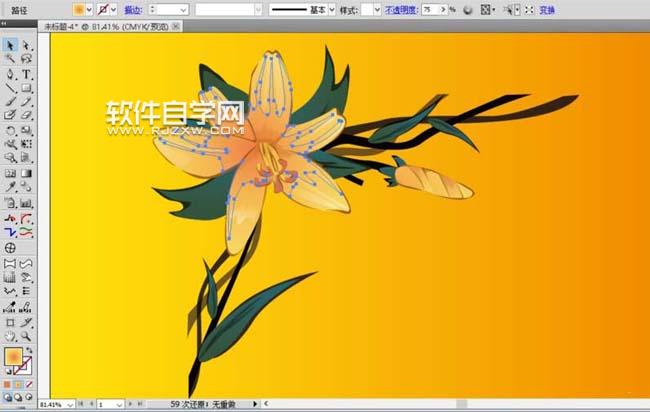Swap fill and stroke colors arrow
The image size is (650, 412).
coord(29,351)
